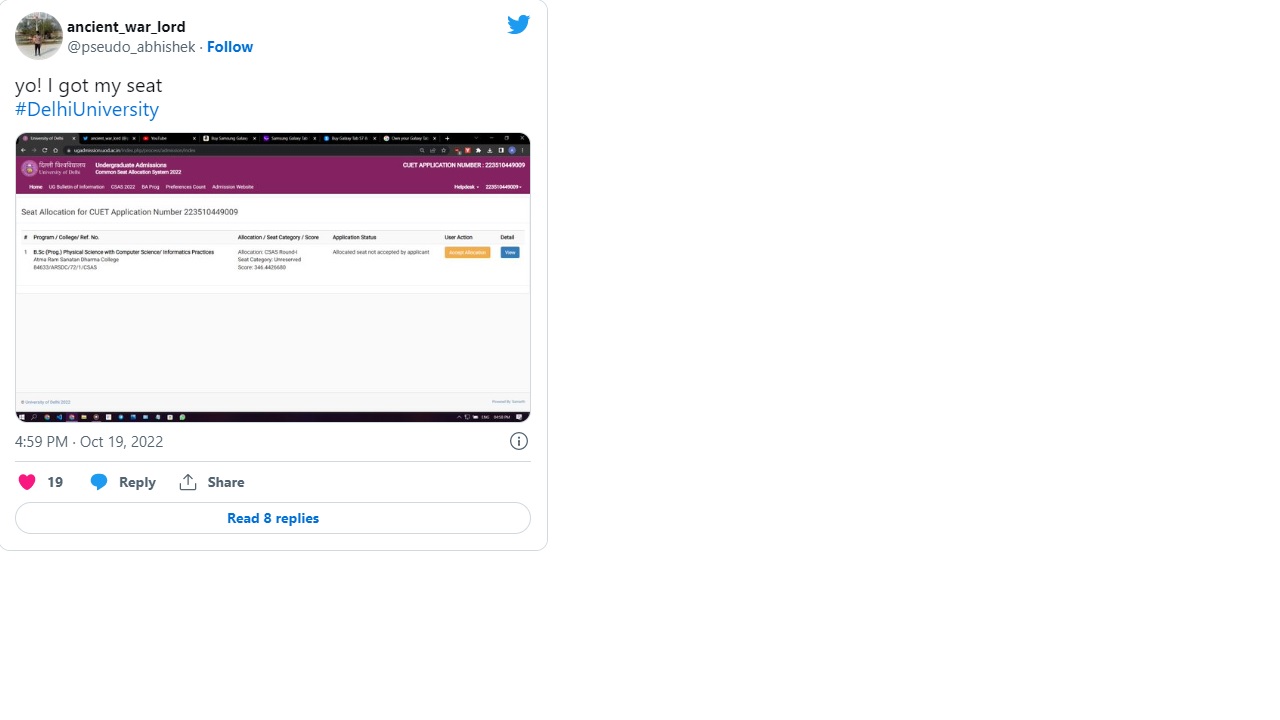Click the reply speech bubble icon
Image resolution: width=1280 pixels, height=720 pixels.
click(x=99, y=482)
